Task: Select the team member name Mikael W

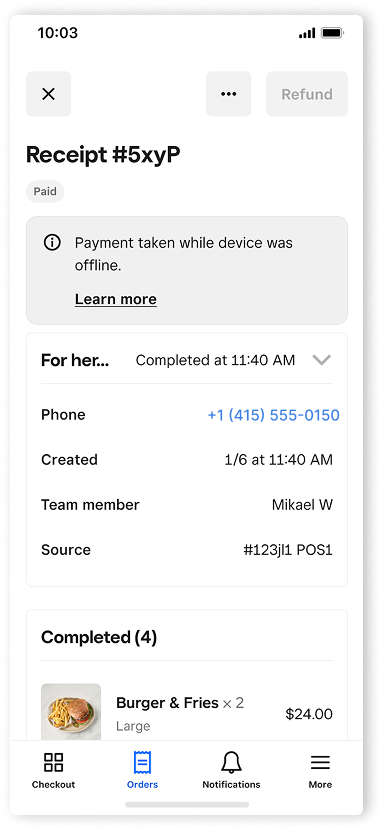Action: coord(302,505)
